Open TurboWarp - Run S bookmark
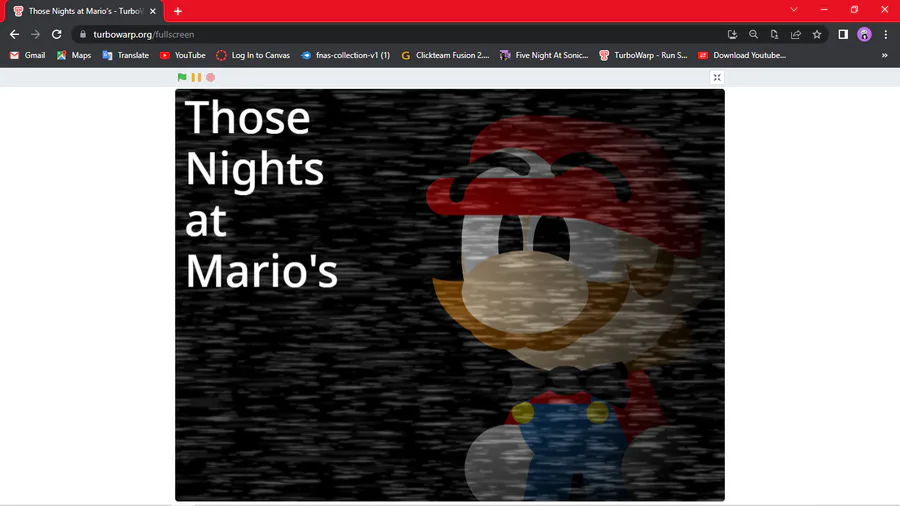Viewport: 900px width, 506px height. 643,55
